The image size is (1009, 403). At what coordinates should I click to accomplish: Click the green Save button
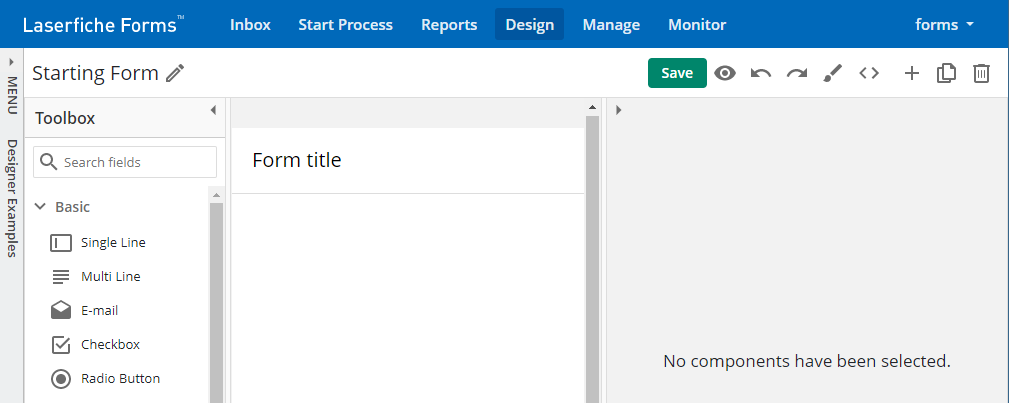[x=677, y=73]
